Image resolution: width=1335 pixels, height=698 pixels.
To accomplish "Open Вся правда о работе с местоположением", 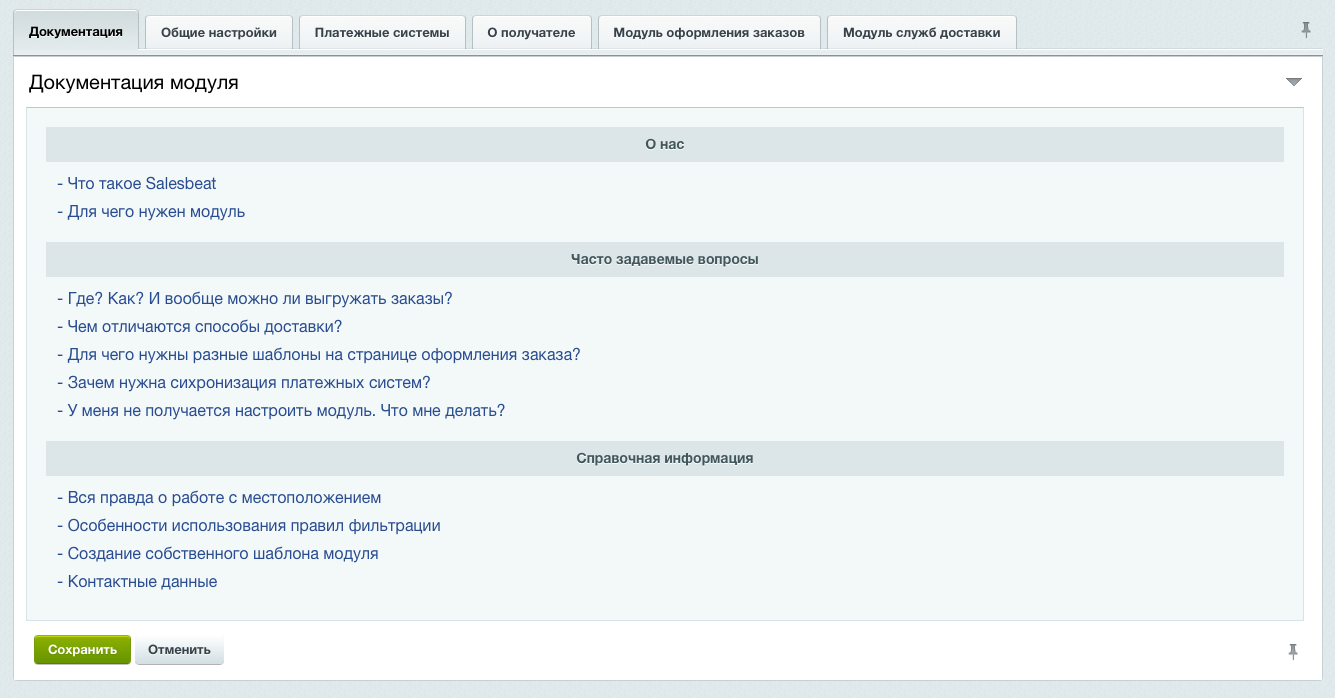I will coord(222,497).
